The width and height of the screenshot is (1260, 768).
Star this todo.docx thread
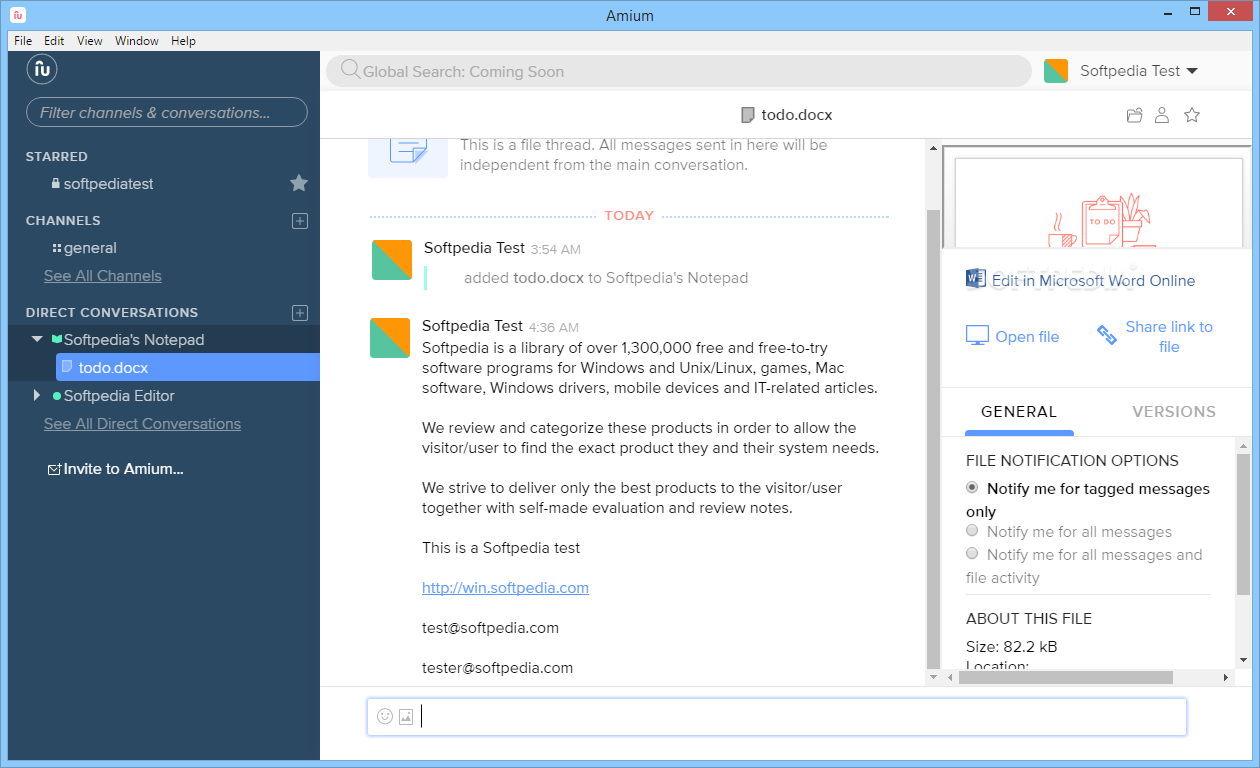1192,115
